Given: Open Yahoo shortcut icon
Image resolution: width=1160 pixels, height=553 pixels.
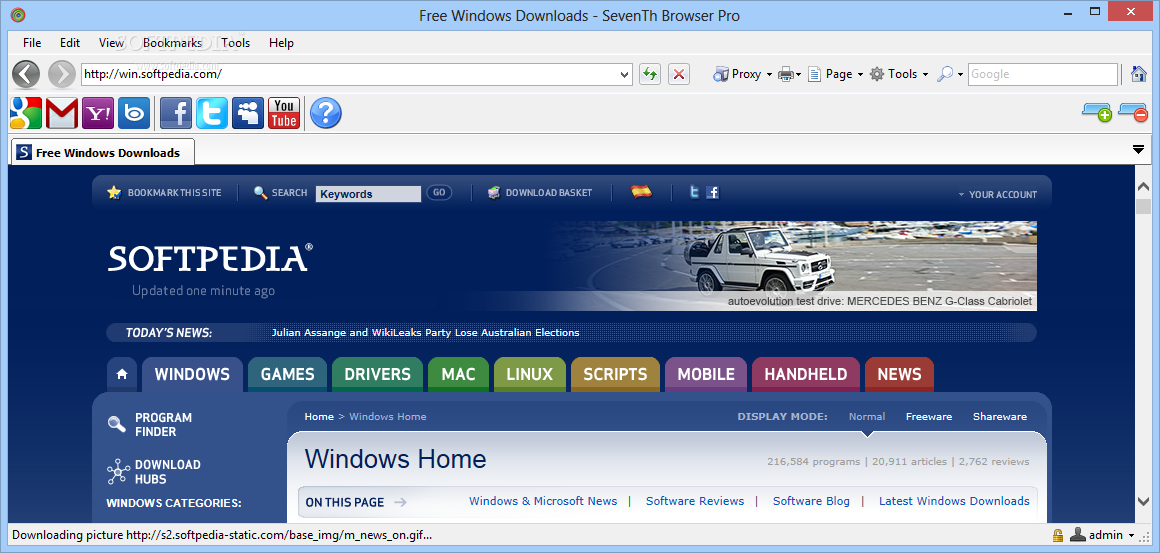Looking at the screenshot, I should click(98, 113).
